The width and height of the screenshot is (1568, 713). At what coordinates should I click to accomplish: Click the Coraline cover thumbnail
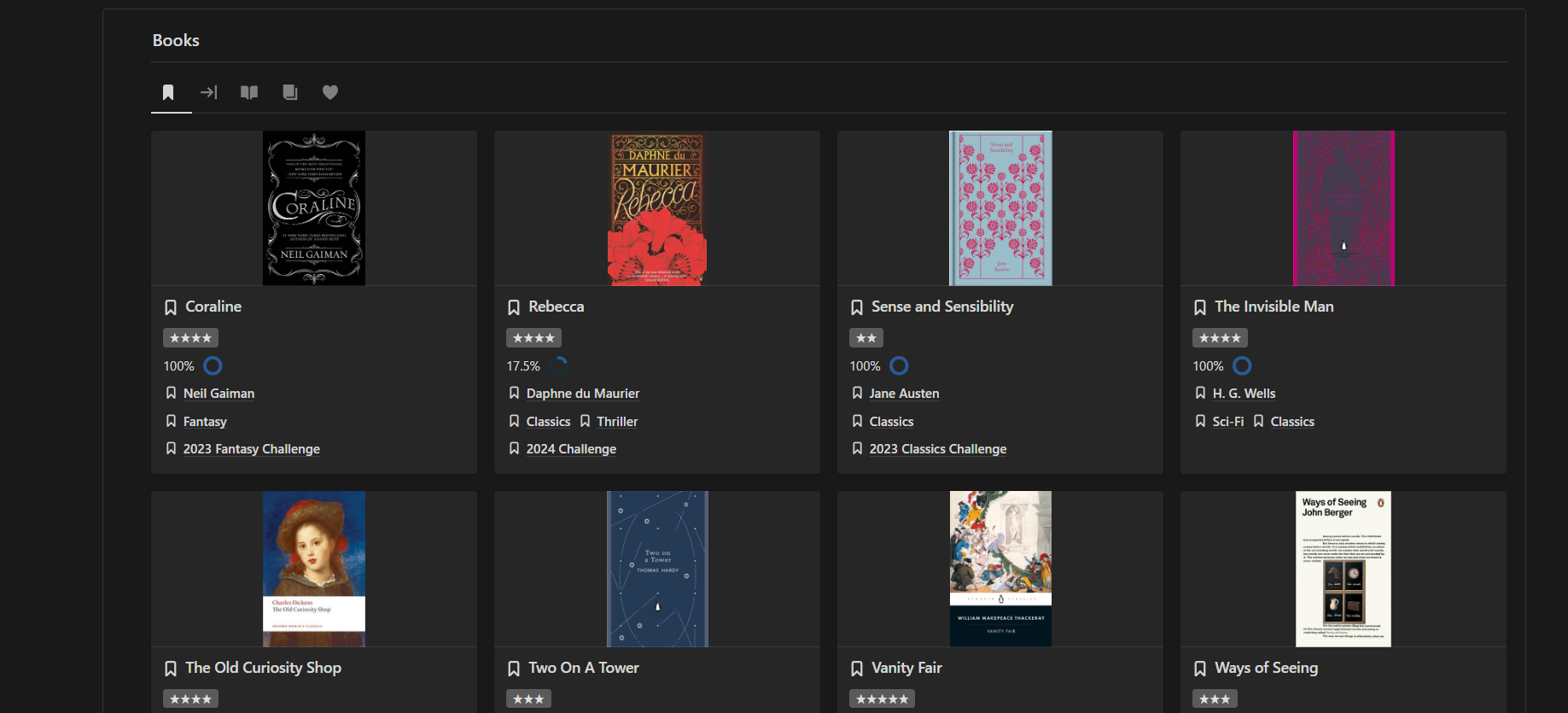click(314, 207)
